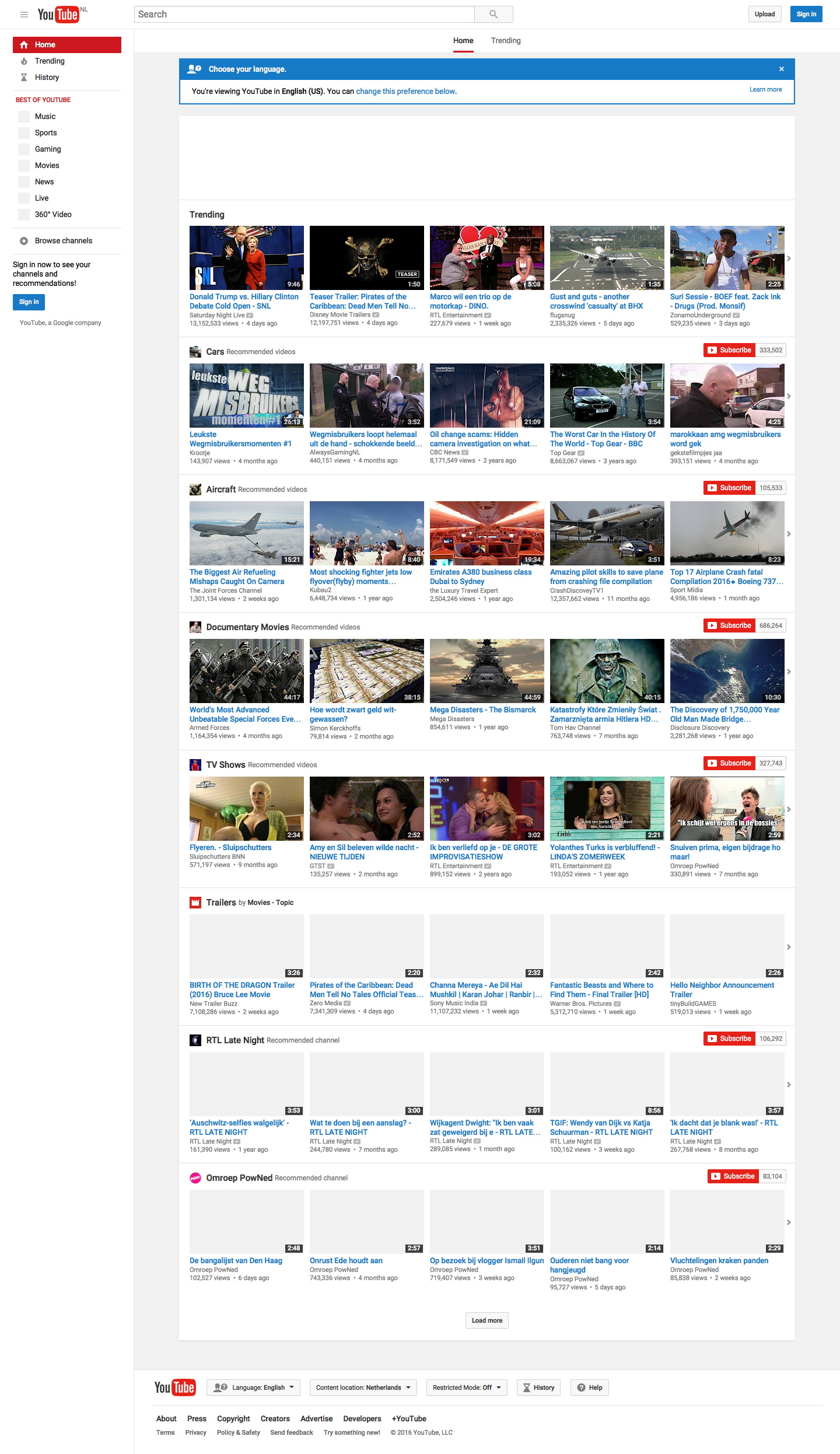Screen dimensions: 840x1454
Task: Click the Copyright footer link
Action: tap(233, 1419)
